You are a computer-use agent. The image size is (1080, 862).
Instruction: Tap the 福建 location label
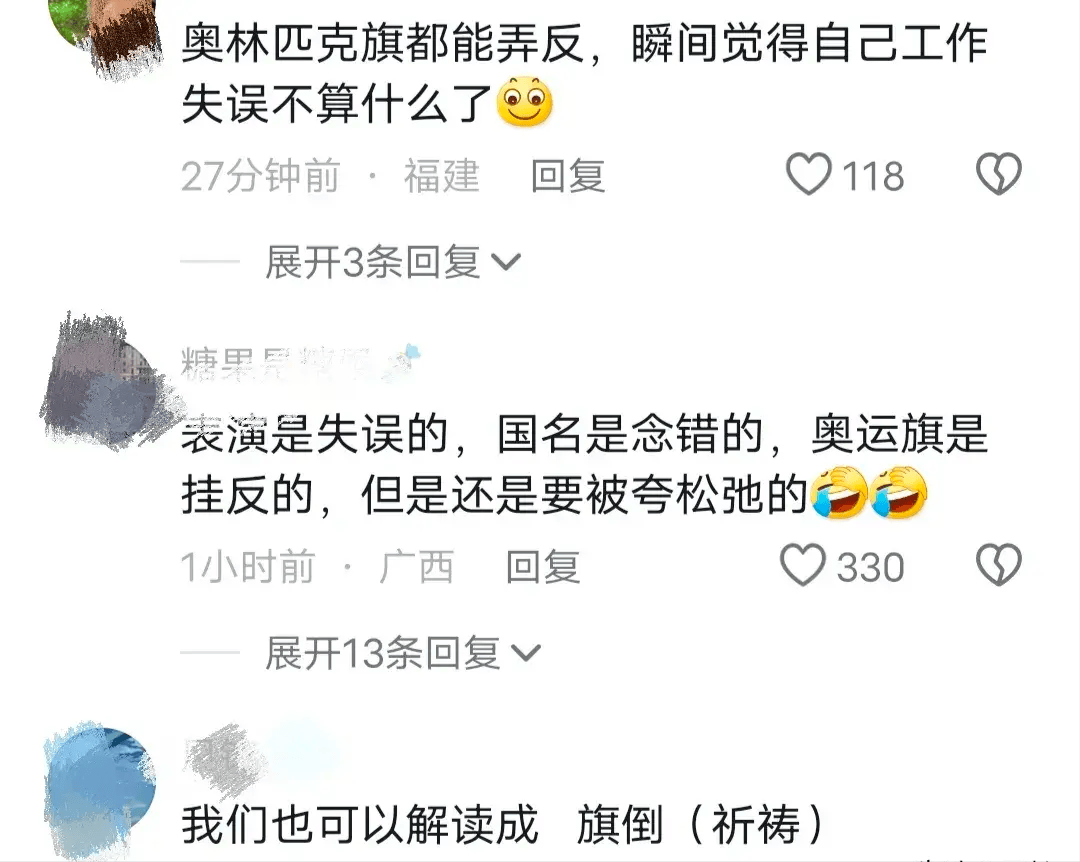point(442,176)
